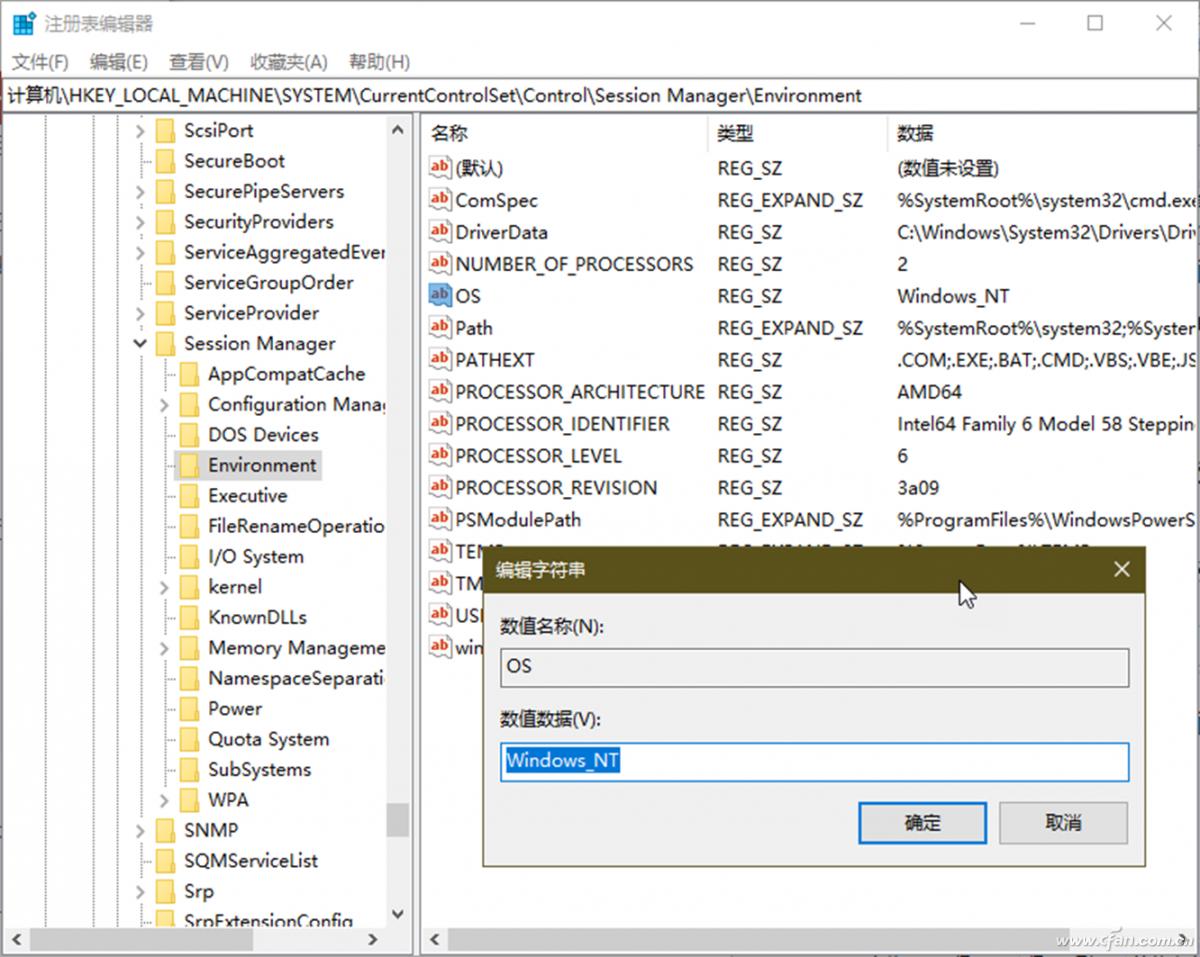Click the ab icon beside PATHEXT
Screen dimensions: 1200x957
coord(439,359)
